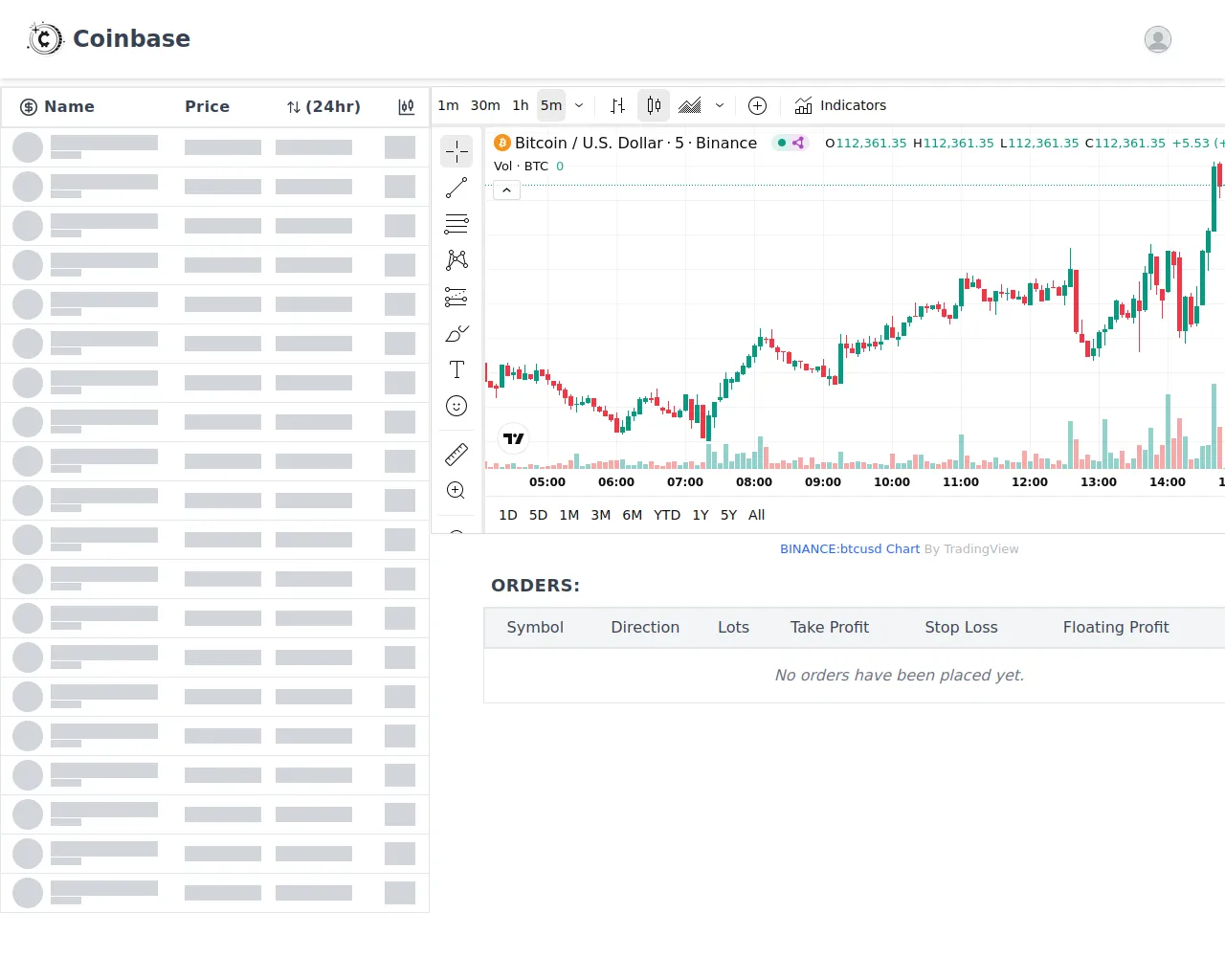
Task: Select the 1h interval
Action: tap(521, 105)
